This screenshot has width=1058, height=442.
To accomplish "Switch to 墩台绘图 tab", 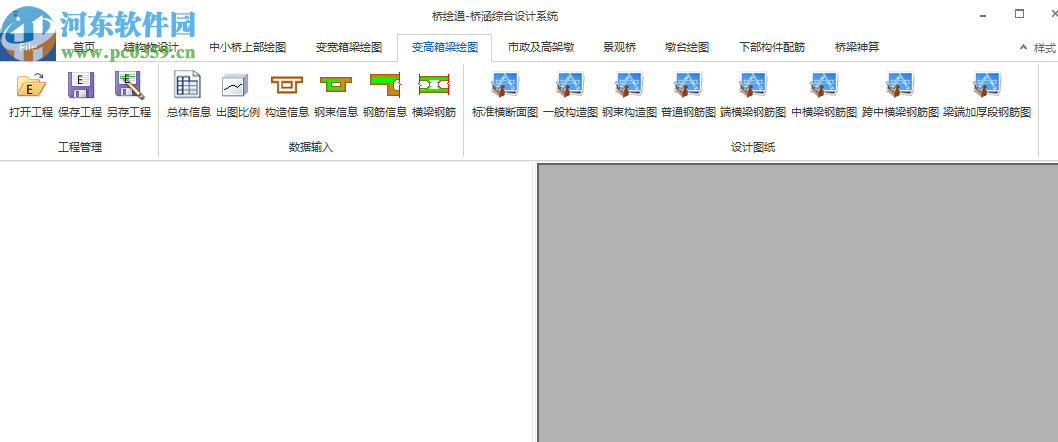I will [687, 47].
